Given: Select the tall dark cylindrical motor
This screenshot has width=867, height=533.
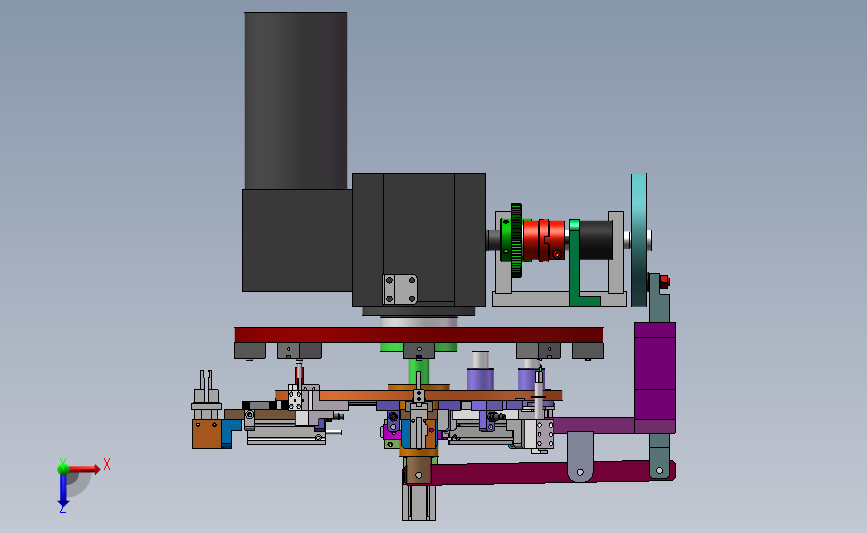Looking at the screenshot, I should 296,101.
